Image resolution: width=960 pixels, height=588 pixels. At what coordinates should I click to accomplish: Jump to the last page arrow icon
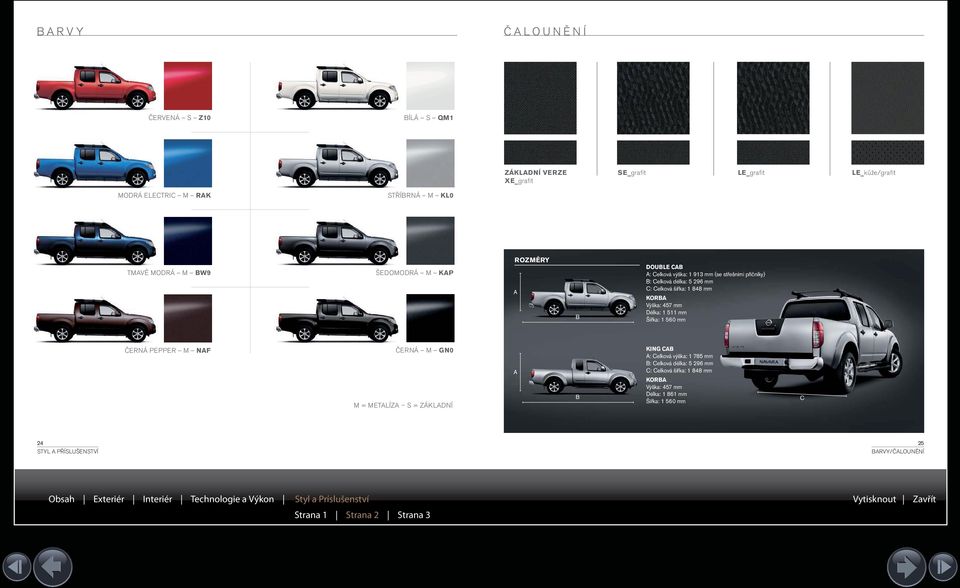point(943,567)
